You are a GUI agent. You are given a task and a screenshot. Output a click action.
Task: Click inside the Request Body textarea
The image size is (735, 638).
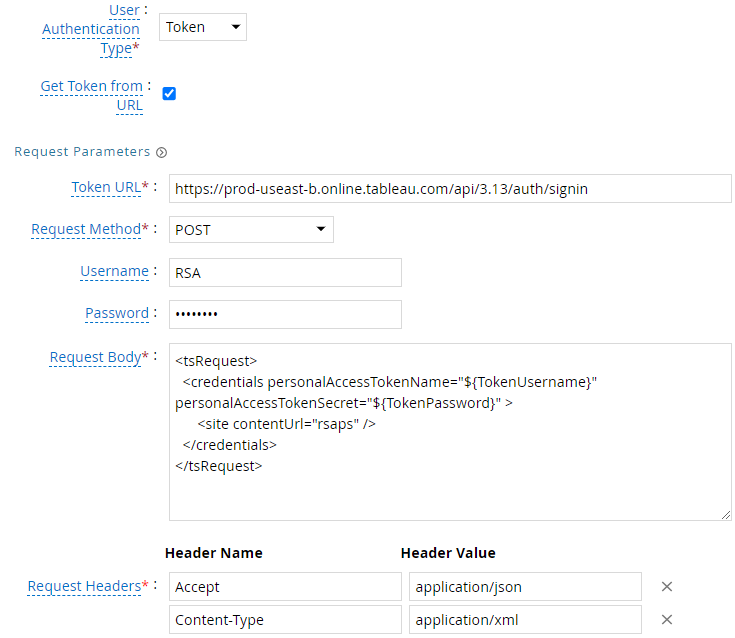[x=450, y=432]
